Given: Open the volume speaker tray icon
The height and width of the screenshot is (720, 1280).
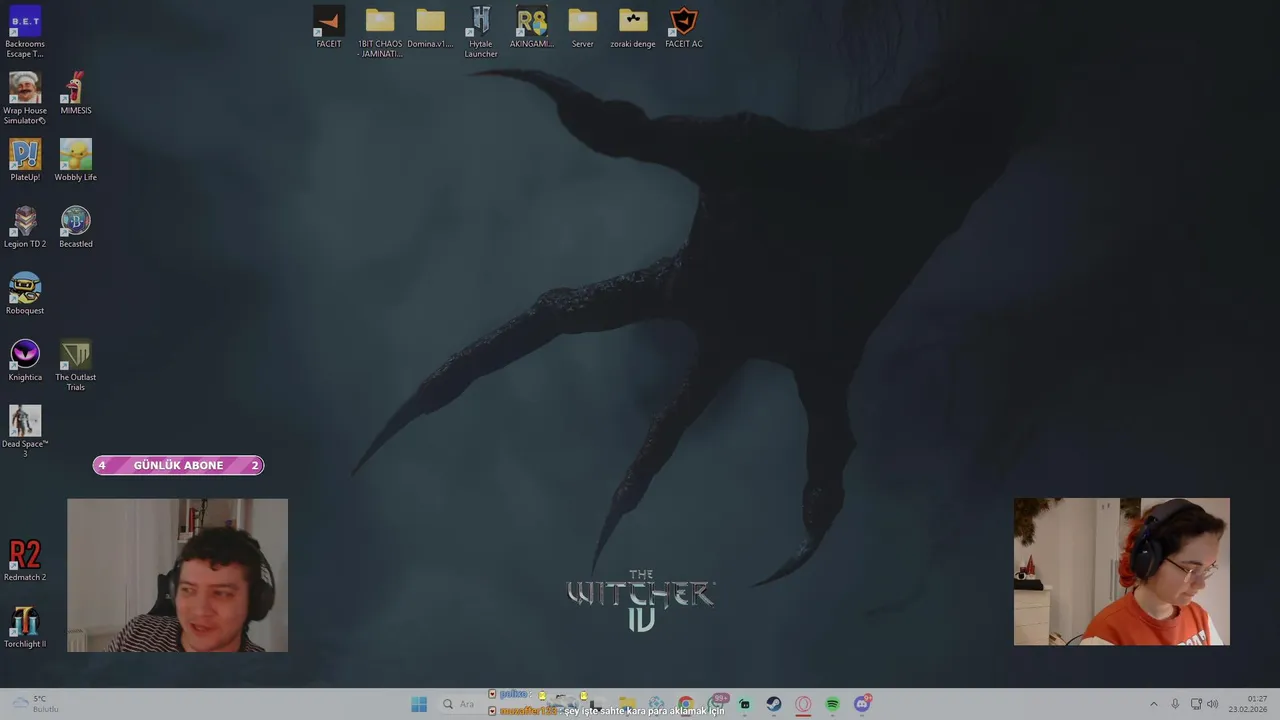Looking at the screenshot, I should [1213, 704].
